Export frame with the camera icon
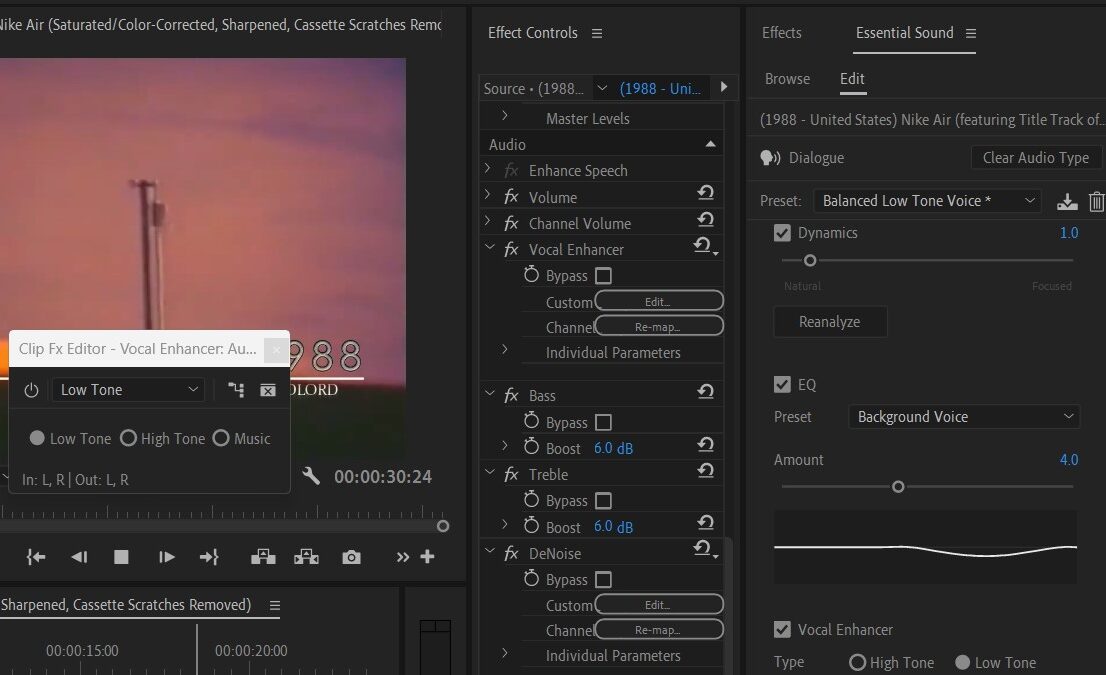 (x=351, y=558)
